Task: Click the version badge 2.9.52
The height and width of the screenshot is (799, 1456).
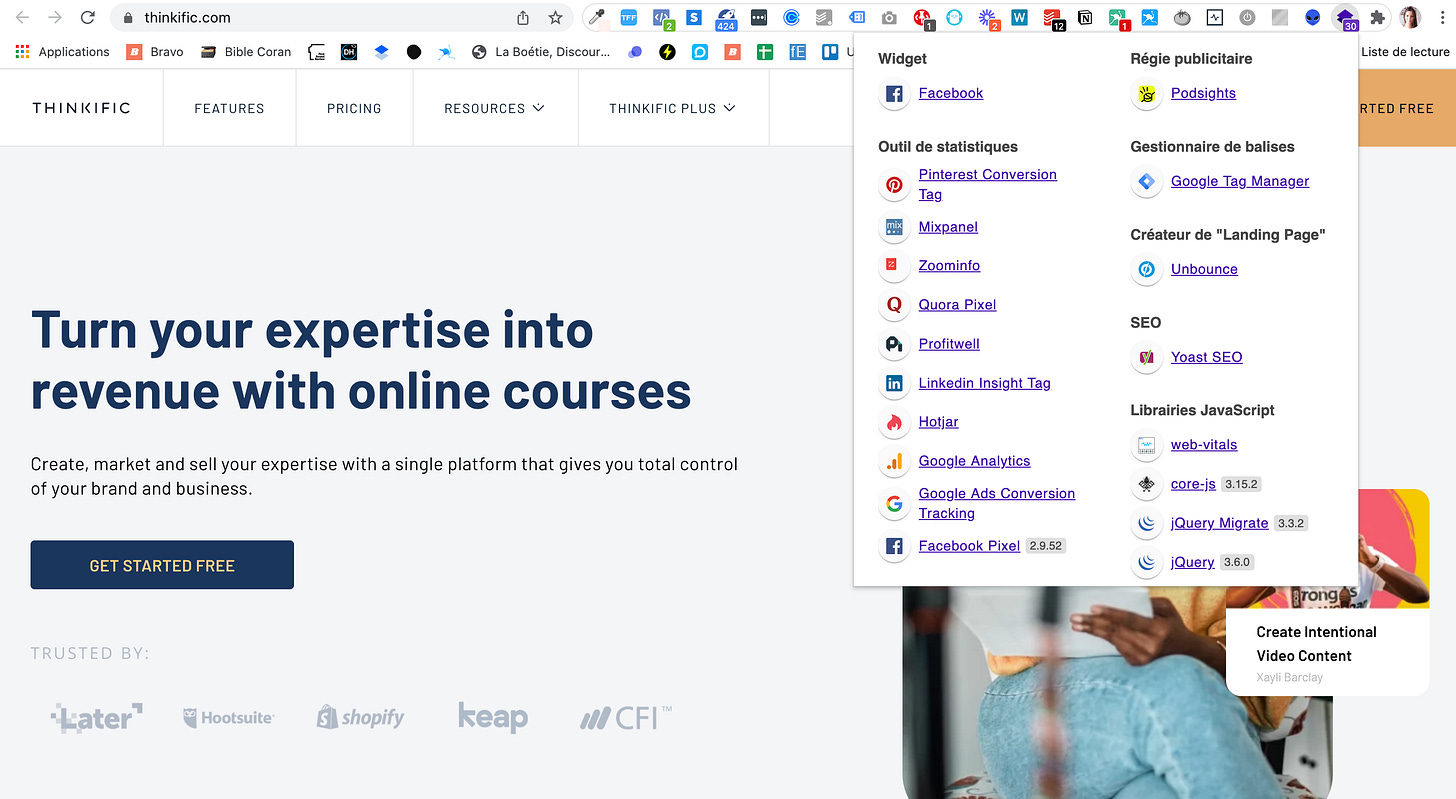Action: coord(1045,546)
